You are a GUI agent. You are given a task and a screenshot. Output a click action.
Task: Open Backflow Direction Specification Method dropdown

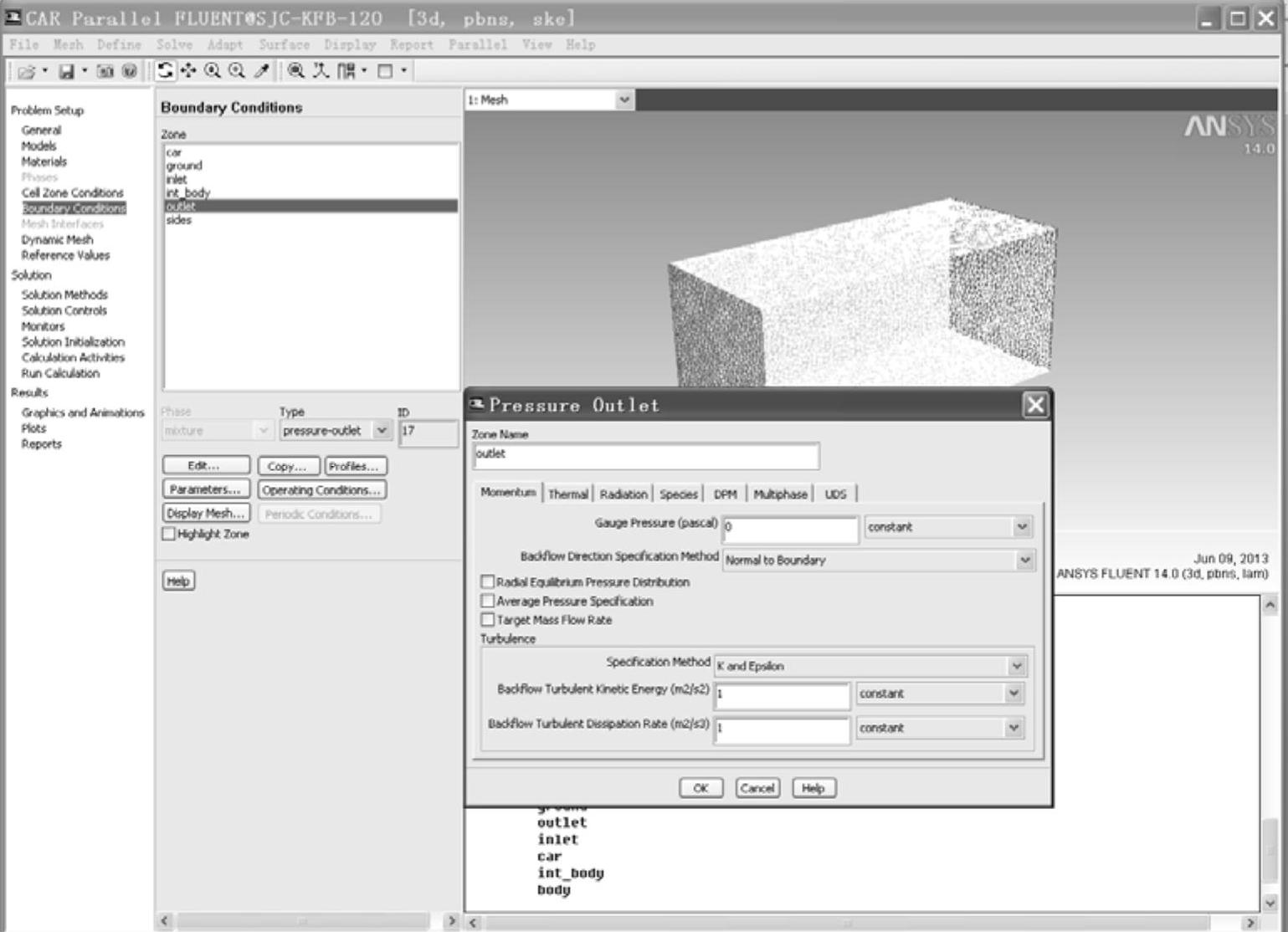pos(1024,560)
